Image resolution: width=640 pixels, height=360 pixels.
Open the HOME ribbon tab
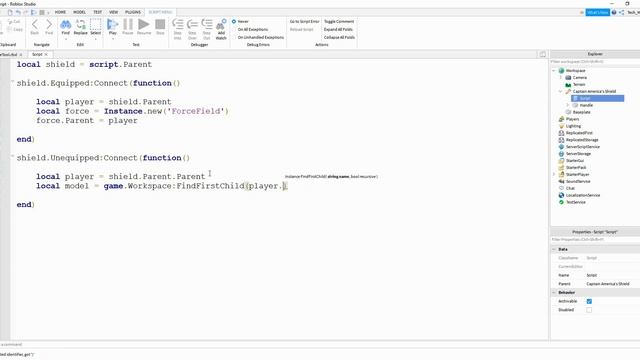point(60,12)
